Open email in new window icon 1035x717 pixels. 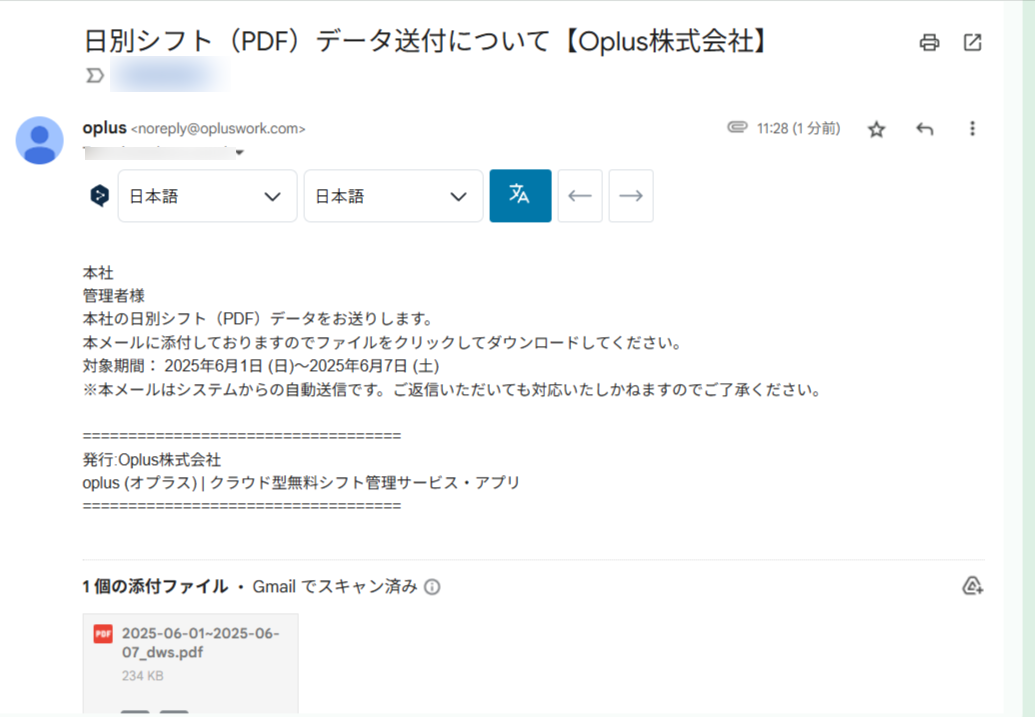pos(972,42)
